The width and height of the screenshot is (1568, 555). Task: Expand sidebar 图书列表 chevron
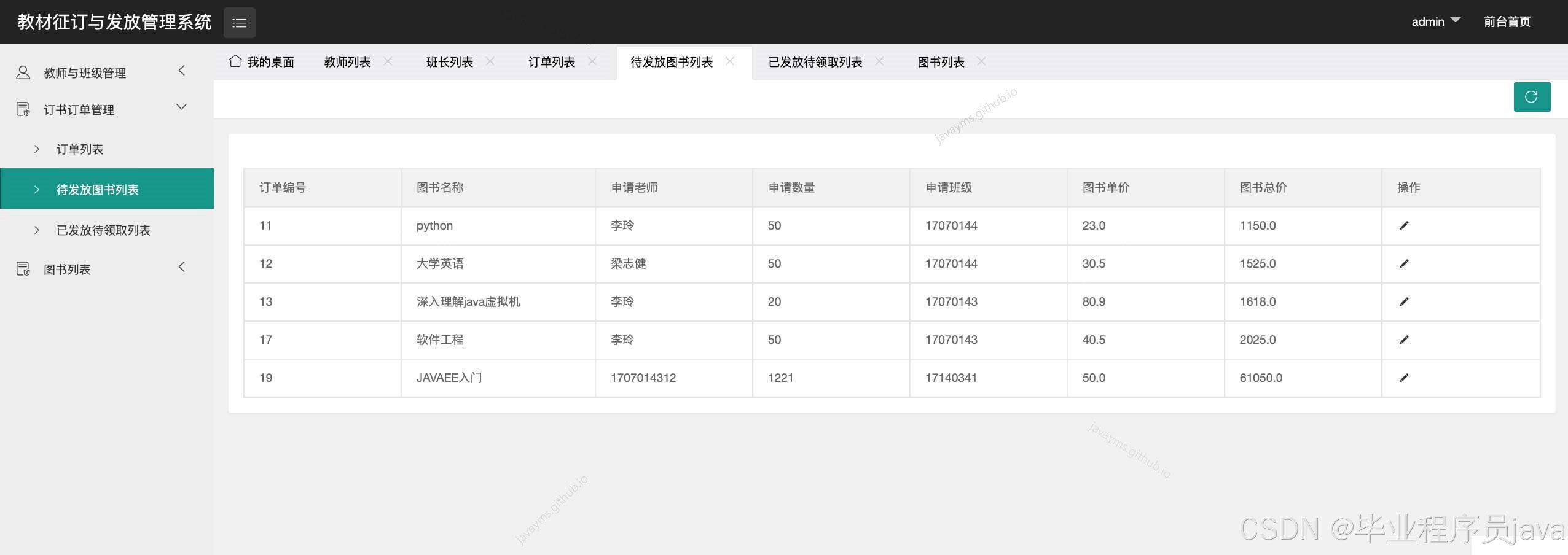pos(181,267)
